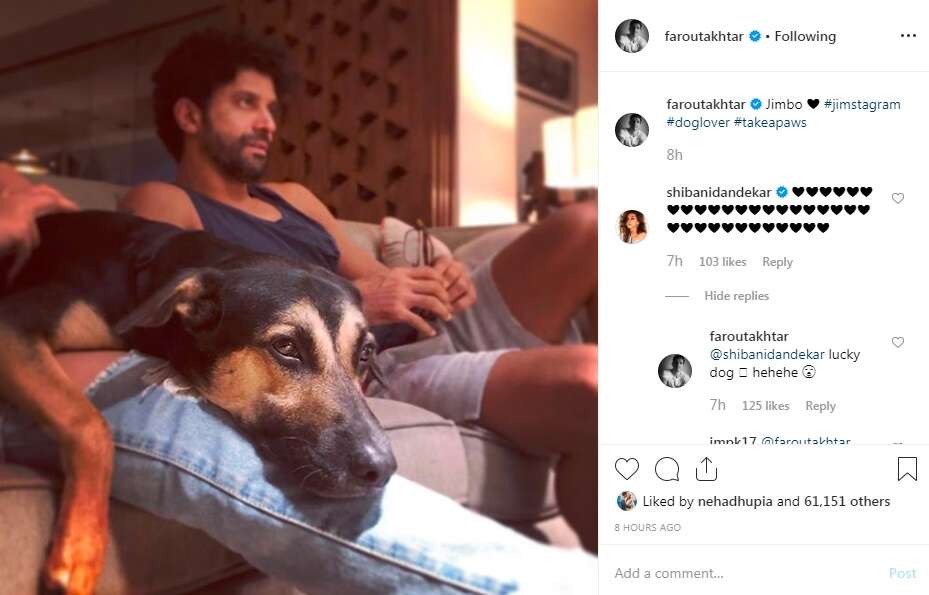Open the #doglover hashtag link
Viewport: 929px width, 595px height.
click(698, 123)
